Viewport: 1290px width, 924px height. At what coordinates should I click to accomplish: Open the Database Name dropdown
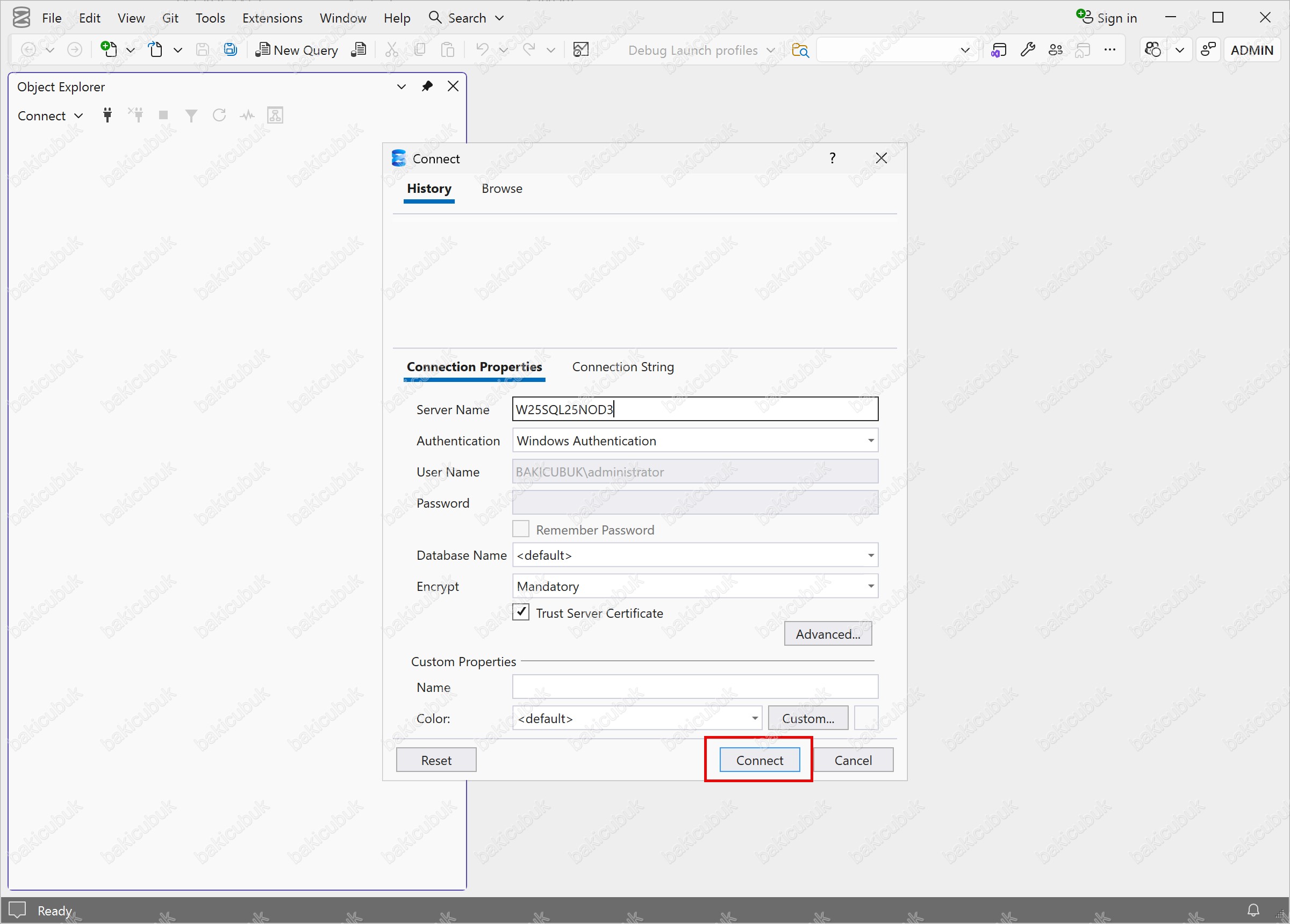pyautogui.click(x=870, y=555)
